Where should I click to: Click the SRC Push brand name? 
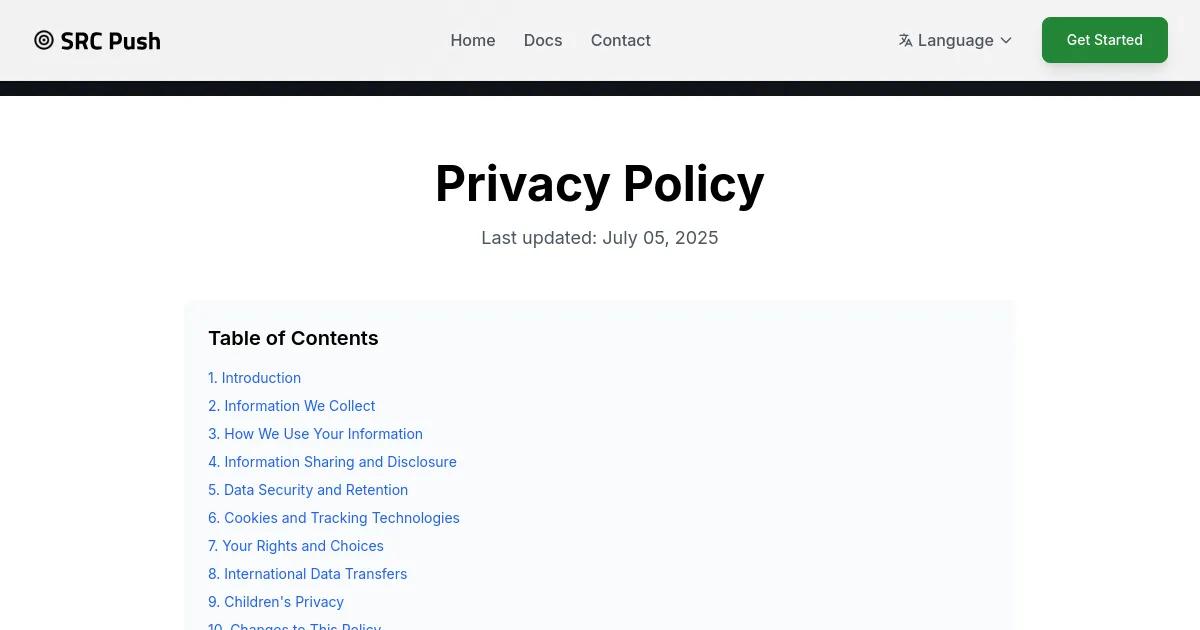tap(110, 40)
